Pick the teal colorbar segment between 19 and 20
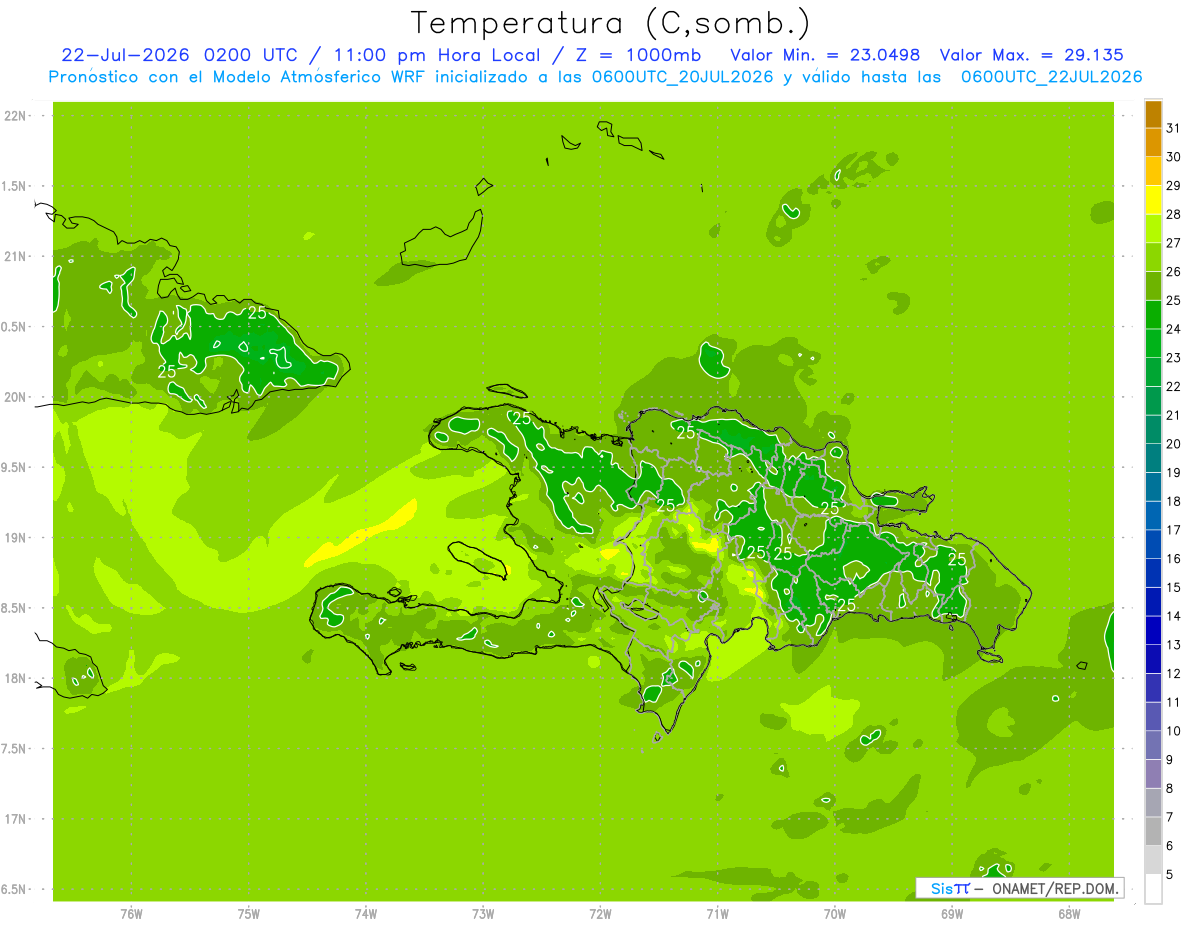 click(x=1154, y=458)
